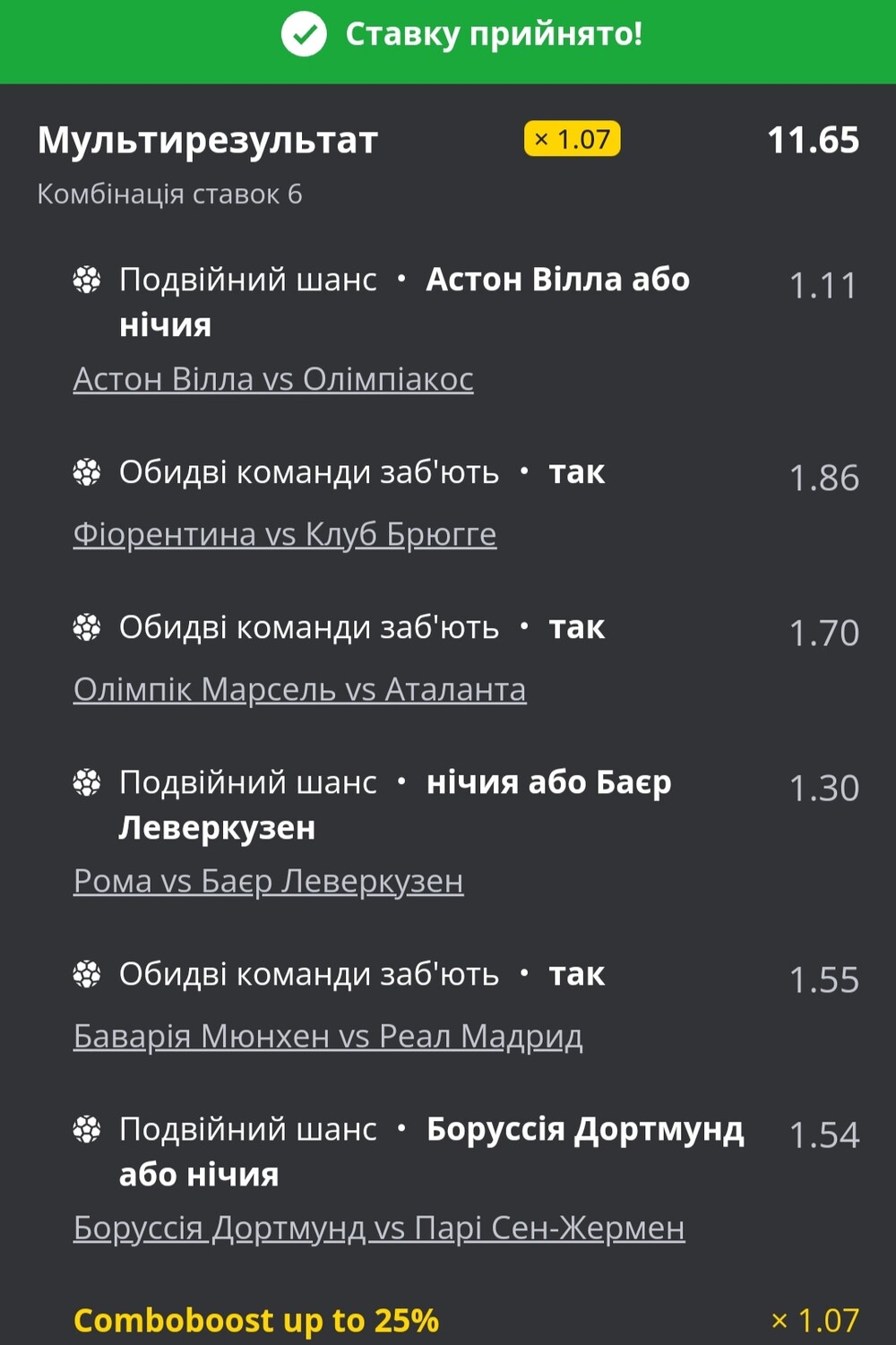Open Фіорентина vs Клуб Брюгге match link
This screenshot has width=896, height=1345.
[285, 534]
